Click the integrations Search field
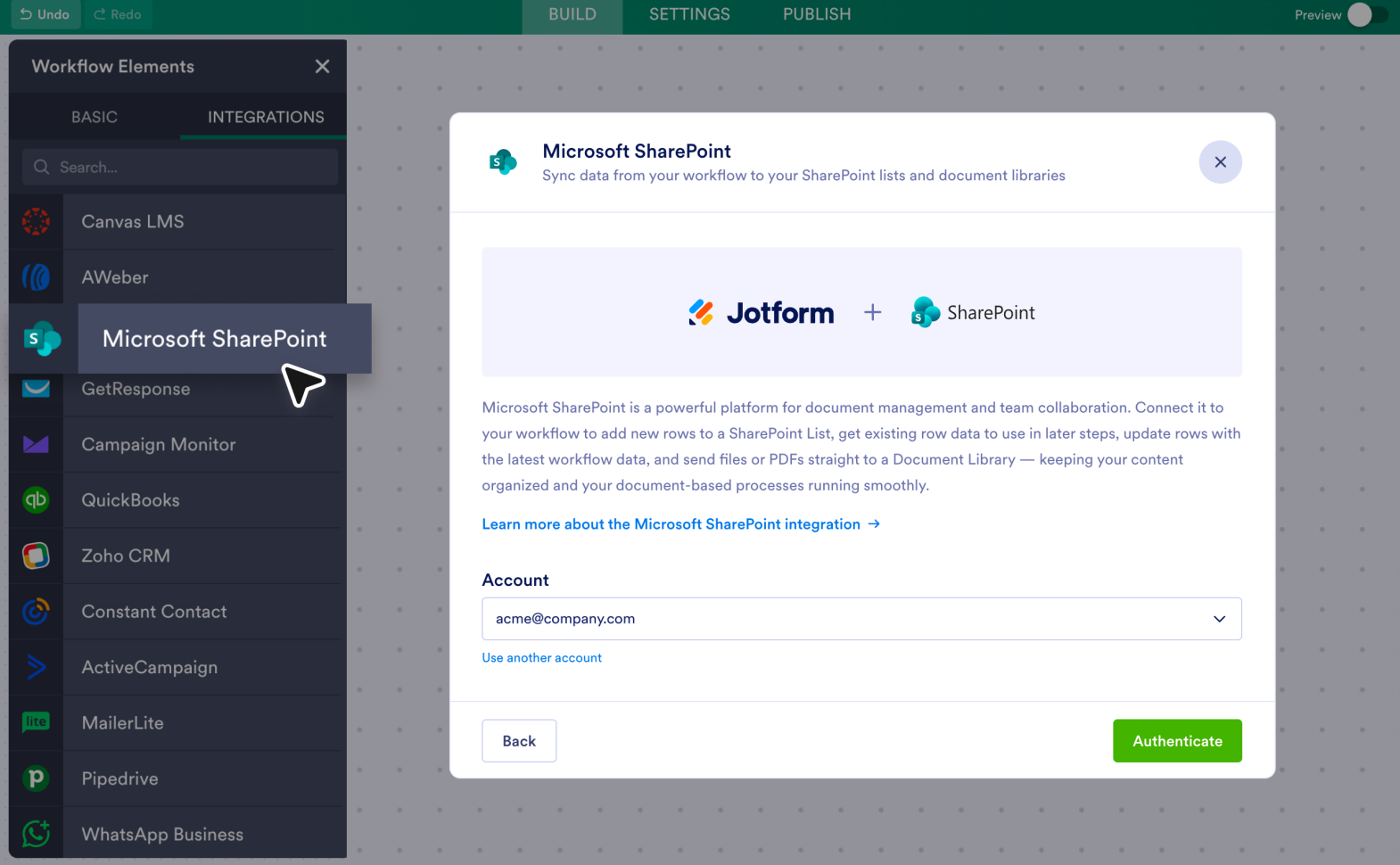 point(180,167)
